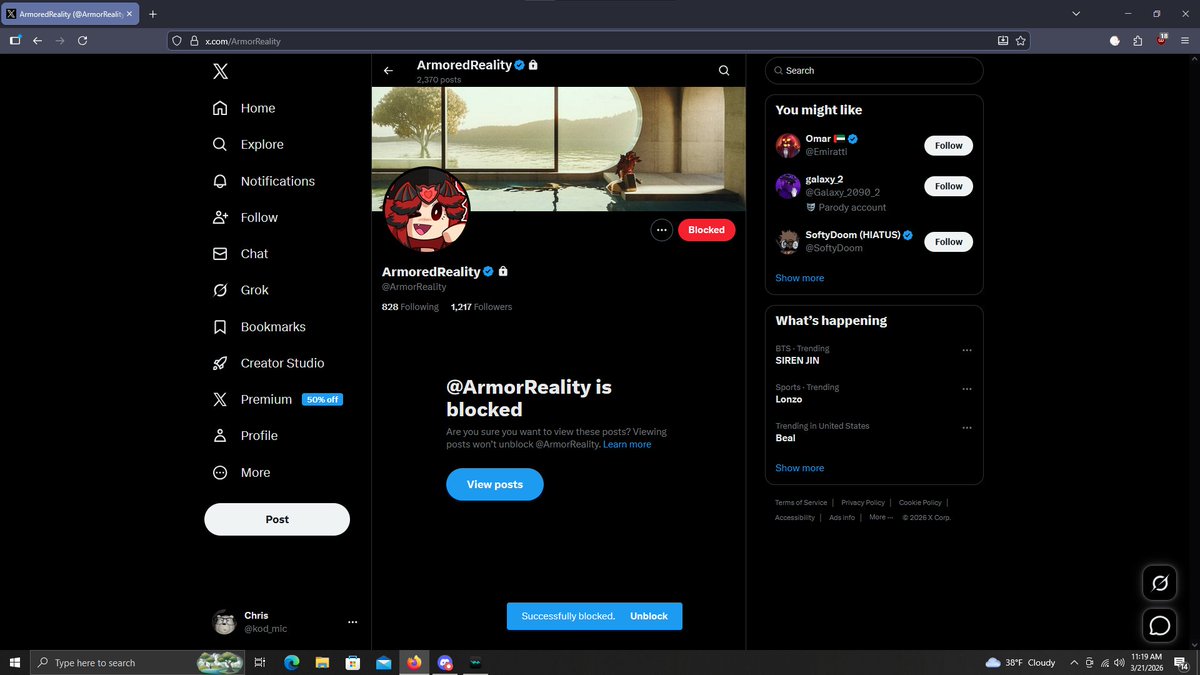1200x675 pixels.
Task: Click Show more under You might like
Action: [800, 278]
